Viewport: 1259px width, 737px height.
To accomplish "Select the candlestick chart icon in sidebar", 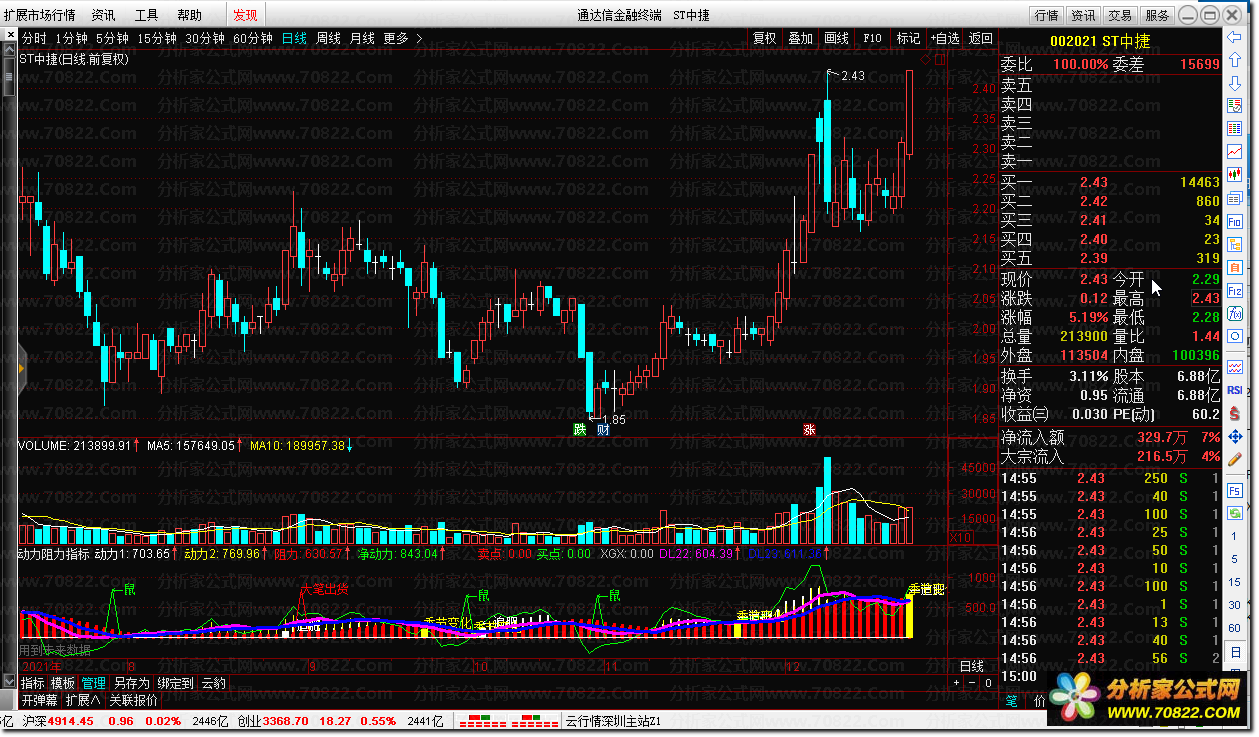I will [x=1234, y=174].
